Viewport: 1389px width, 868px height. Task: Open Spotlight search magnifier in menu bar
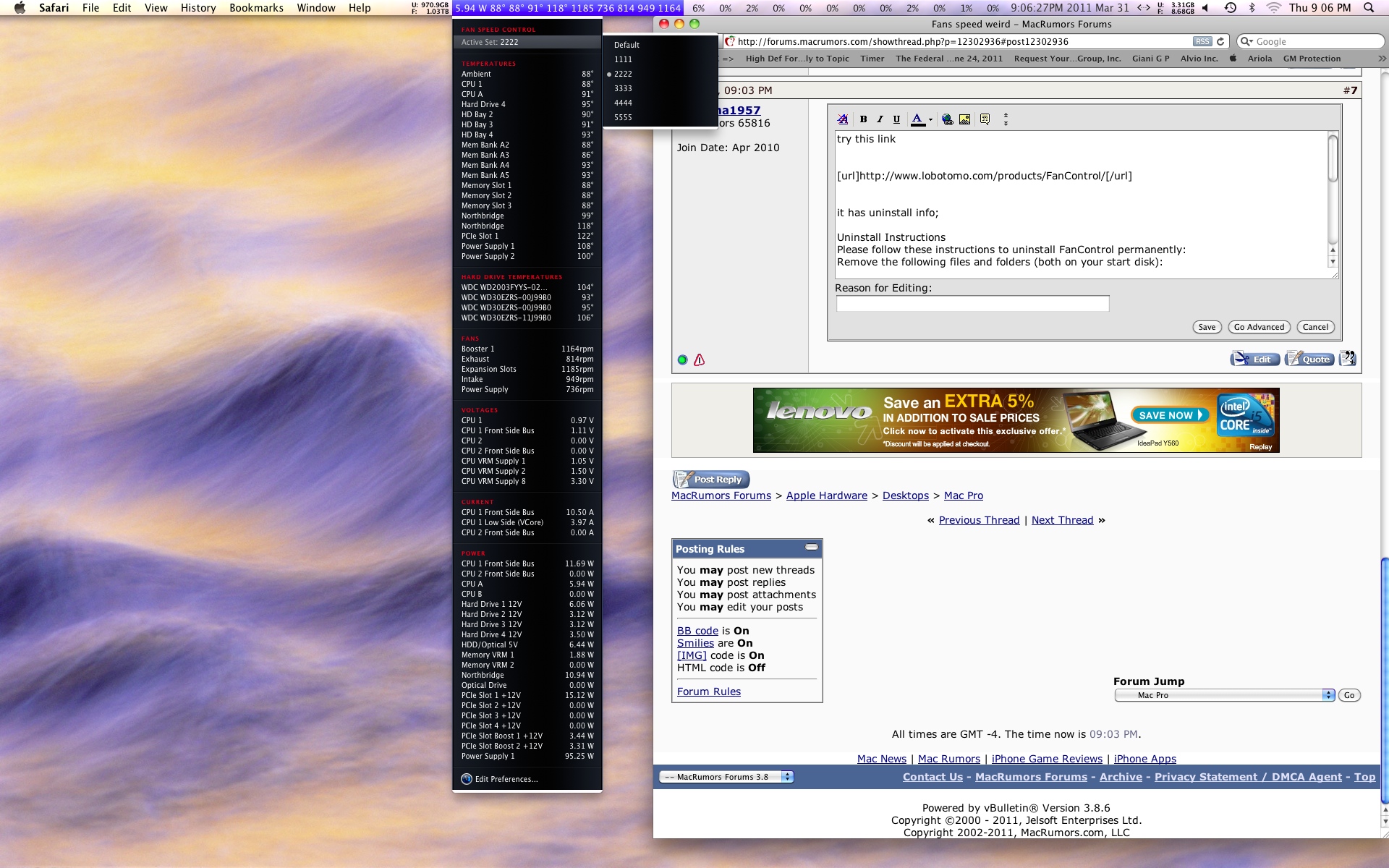pos(1368,8)
